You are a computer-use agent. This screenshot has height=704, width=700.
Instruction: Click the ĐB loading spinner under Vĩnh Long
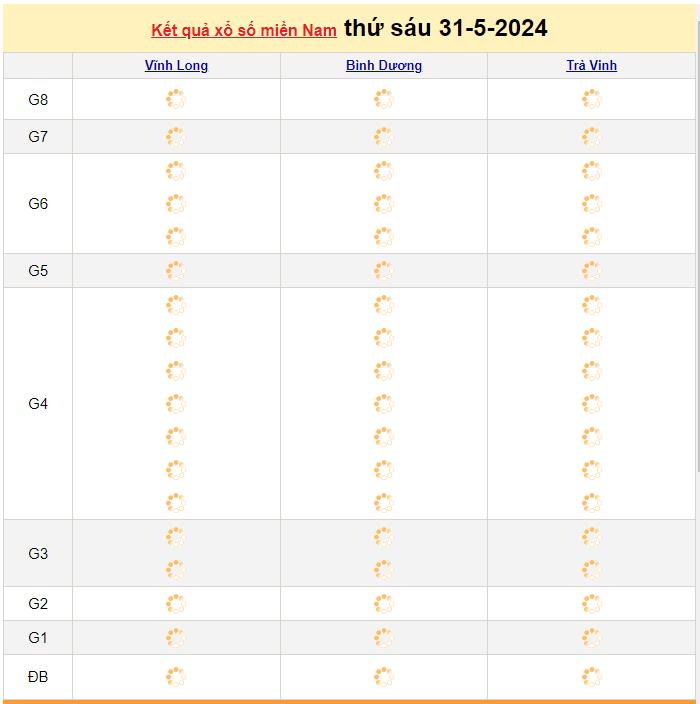tap(176, 677)
